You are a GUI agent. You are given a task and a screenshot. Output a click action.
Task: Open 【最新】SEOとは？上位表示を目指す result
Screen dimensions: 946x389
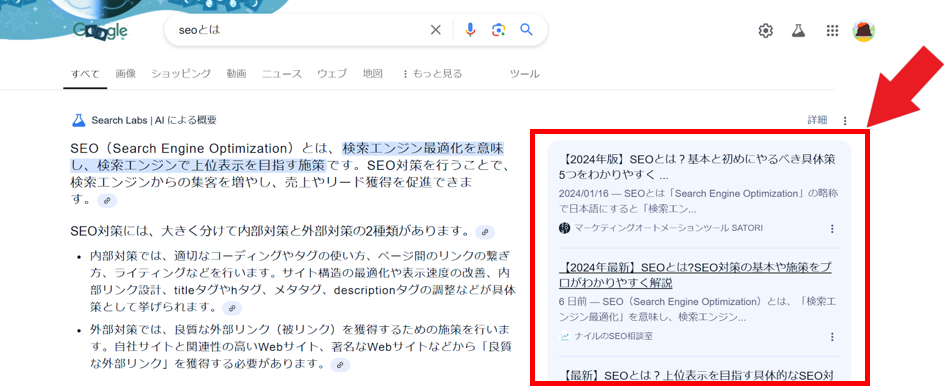click(x=697, y=376)
